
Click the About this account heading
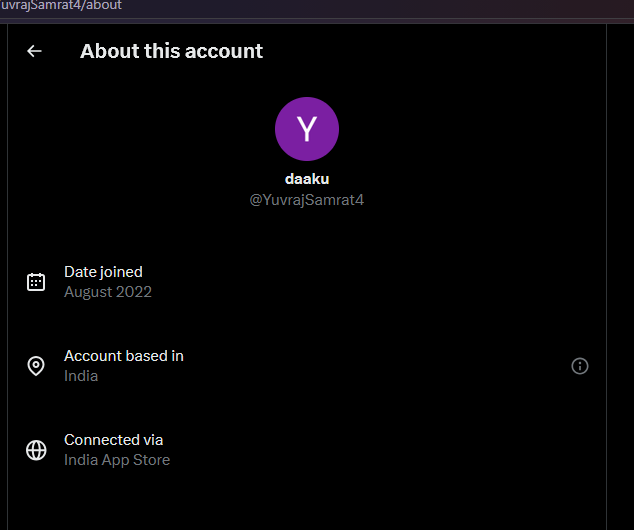(x=171, y=51)
